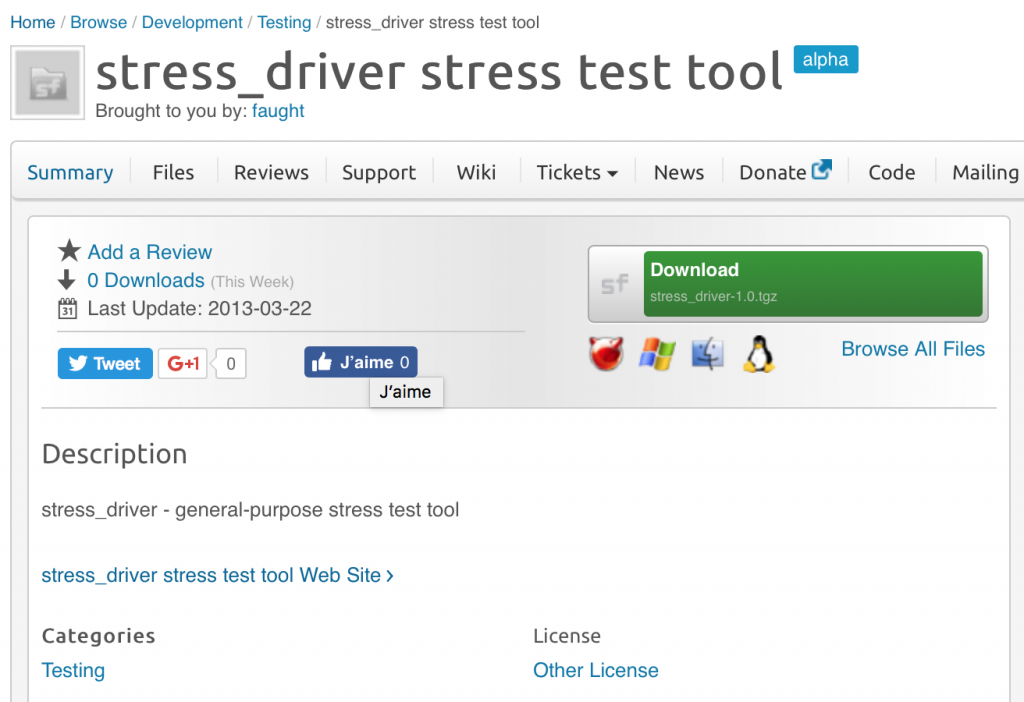
Task: Click the Tweet share button
Action: [104, 363]
